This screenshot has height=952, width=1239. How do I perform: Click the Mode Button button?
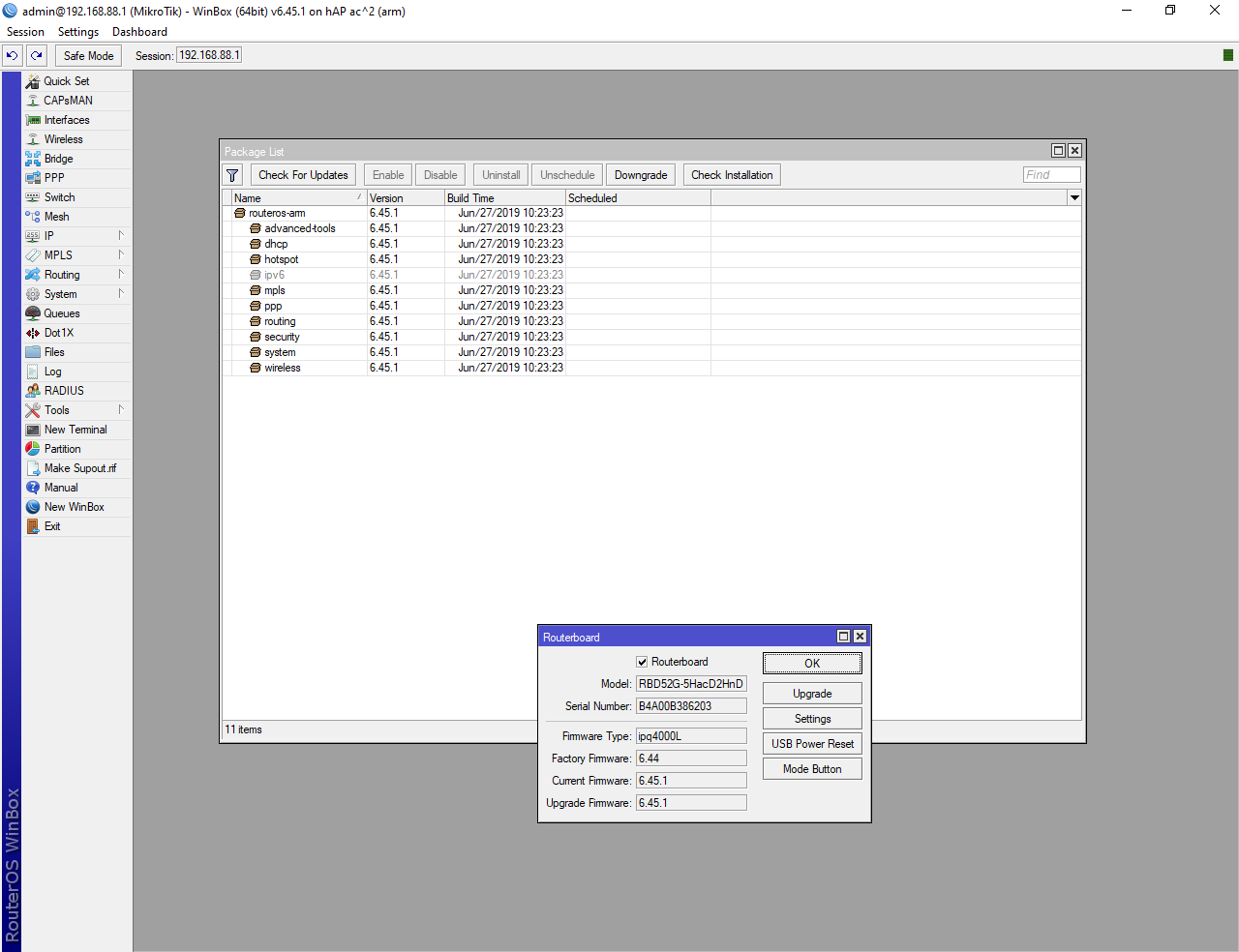coord(812,769)
